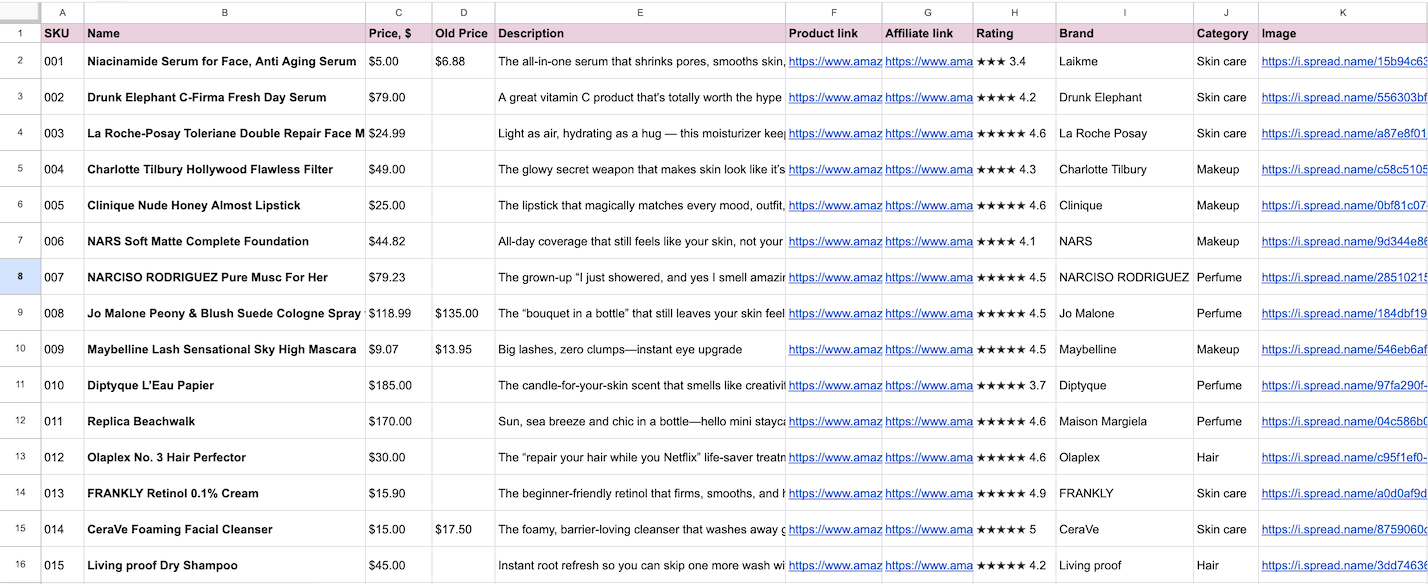The image size is (1428, 584).
Task: Select the 'Niacinamide Serum for Face' name cell
Action: [225, 61]
